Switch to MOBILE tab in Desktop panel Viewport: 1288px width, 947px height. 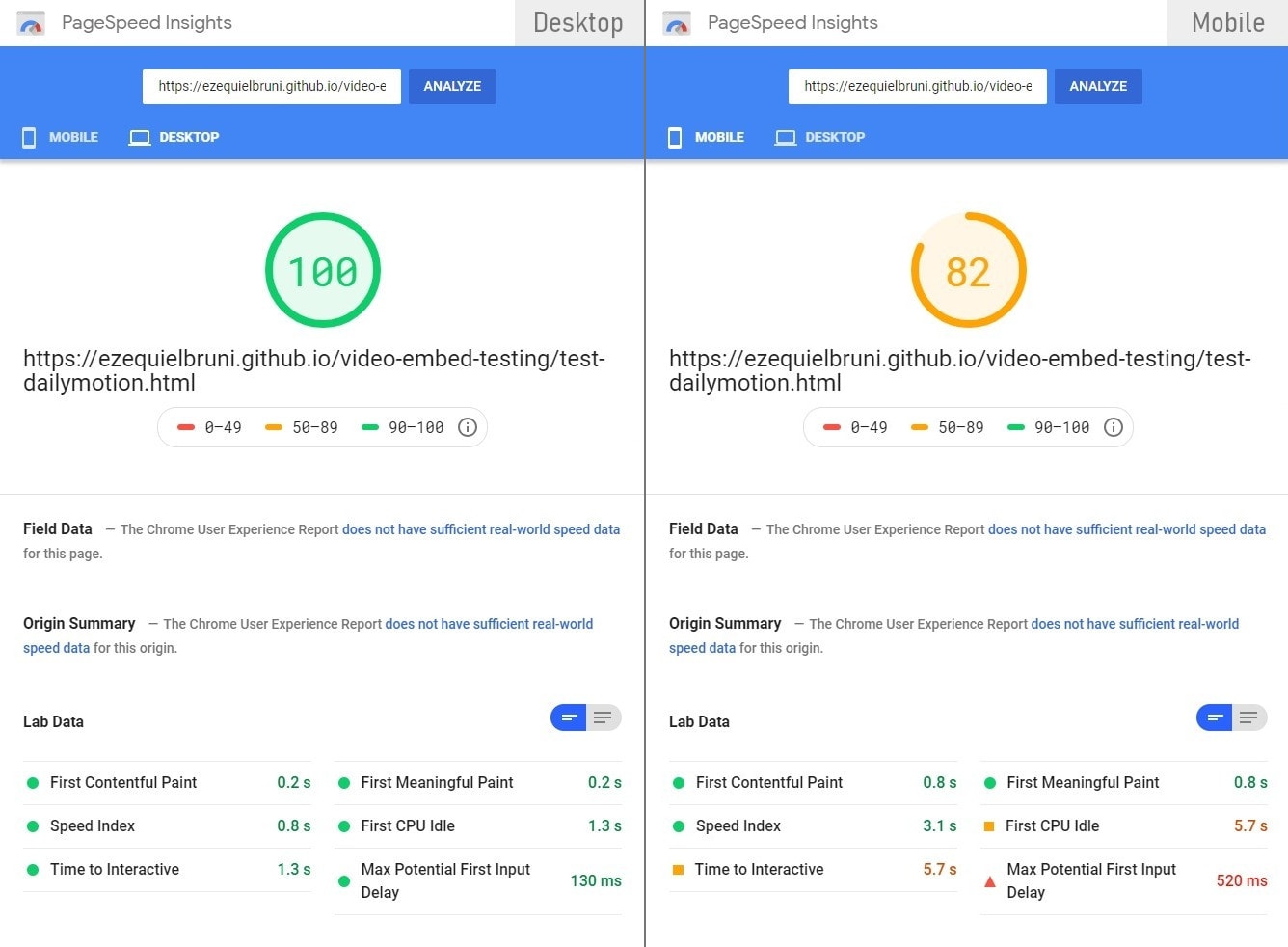pyautogui.click(x=60, y=137)
